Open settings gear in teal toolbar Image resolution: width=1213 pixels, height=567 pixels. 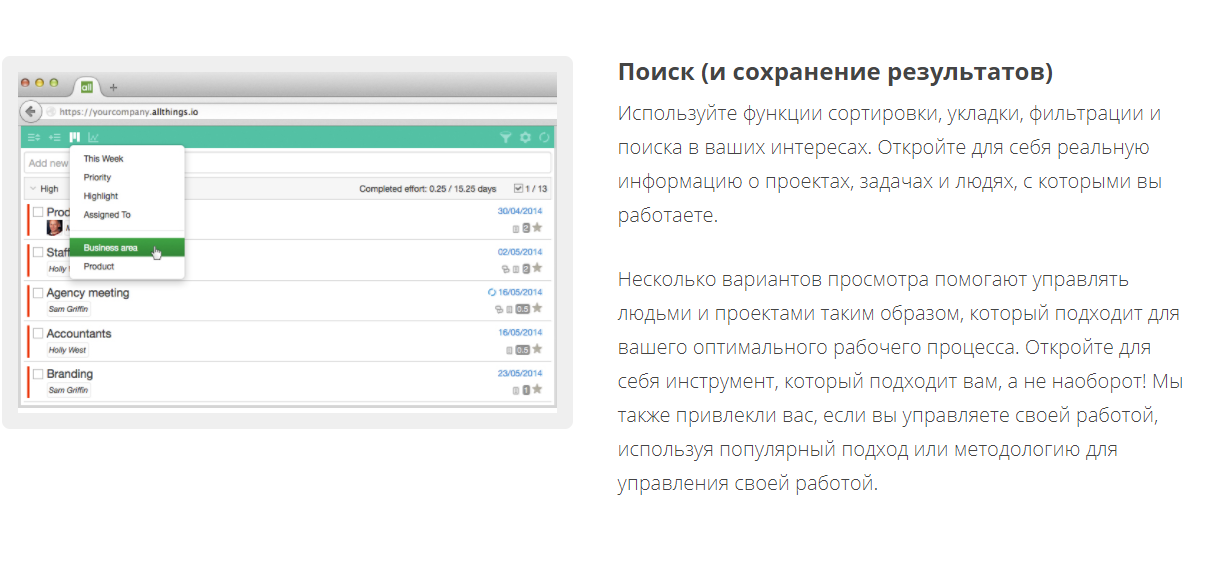525,137
